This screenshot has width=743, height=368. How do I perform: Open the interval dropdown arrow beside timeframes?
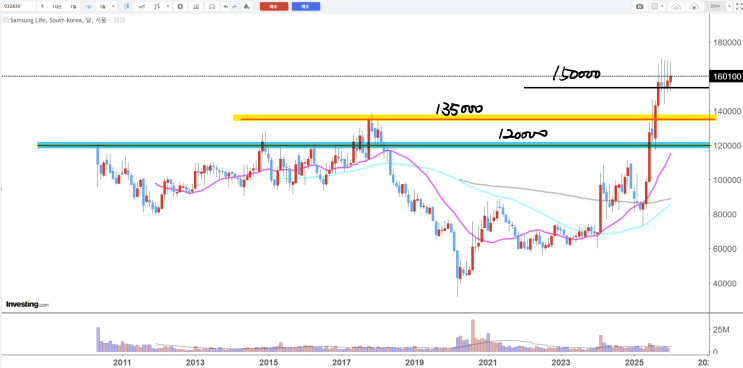click(113, 6)
